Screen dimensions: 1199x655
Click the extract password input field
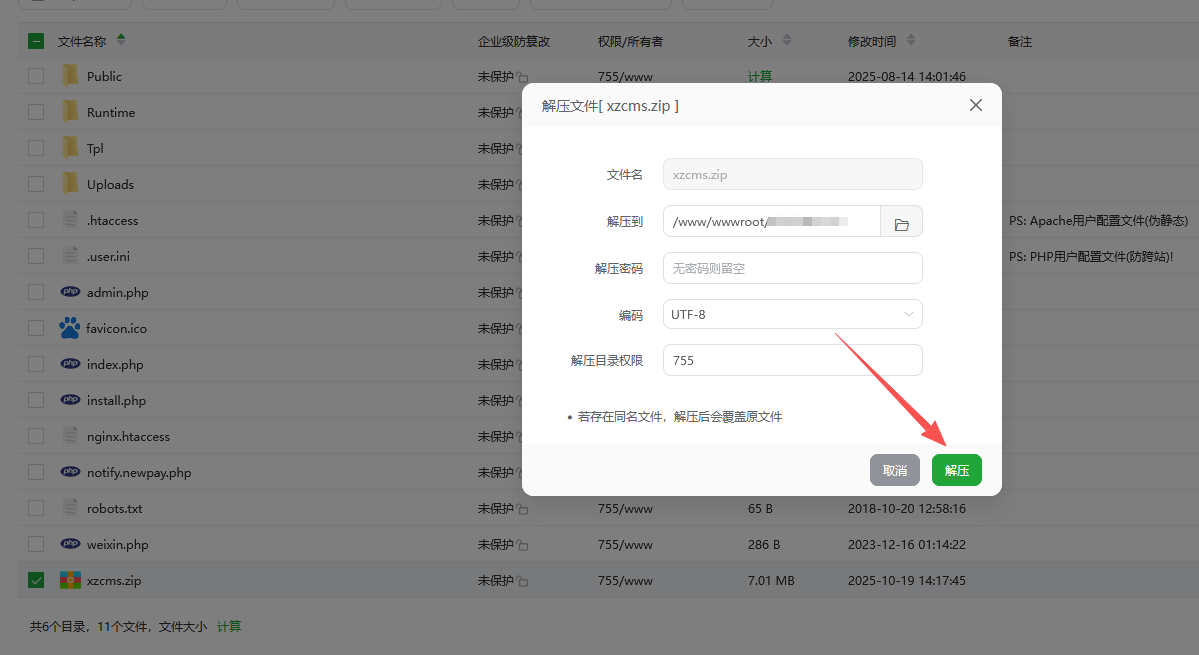point(792,268)
